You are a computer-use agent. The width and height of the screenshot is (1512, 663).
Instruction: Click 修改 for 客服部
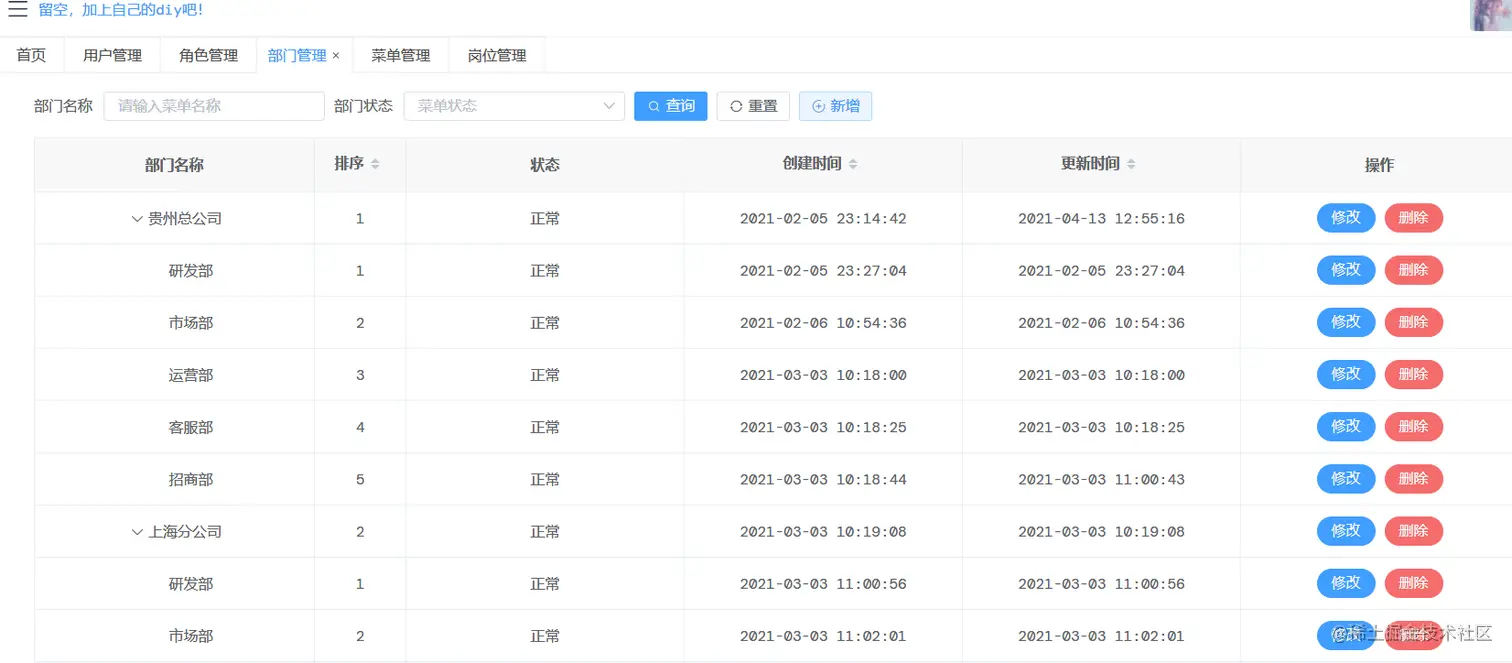(1346, 426)
